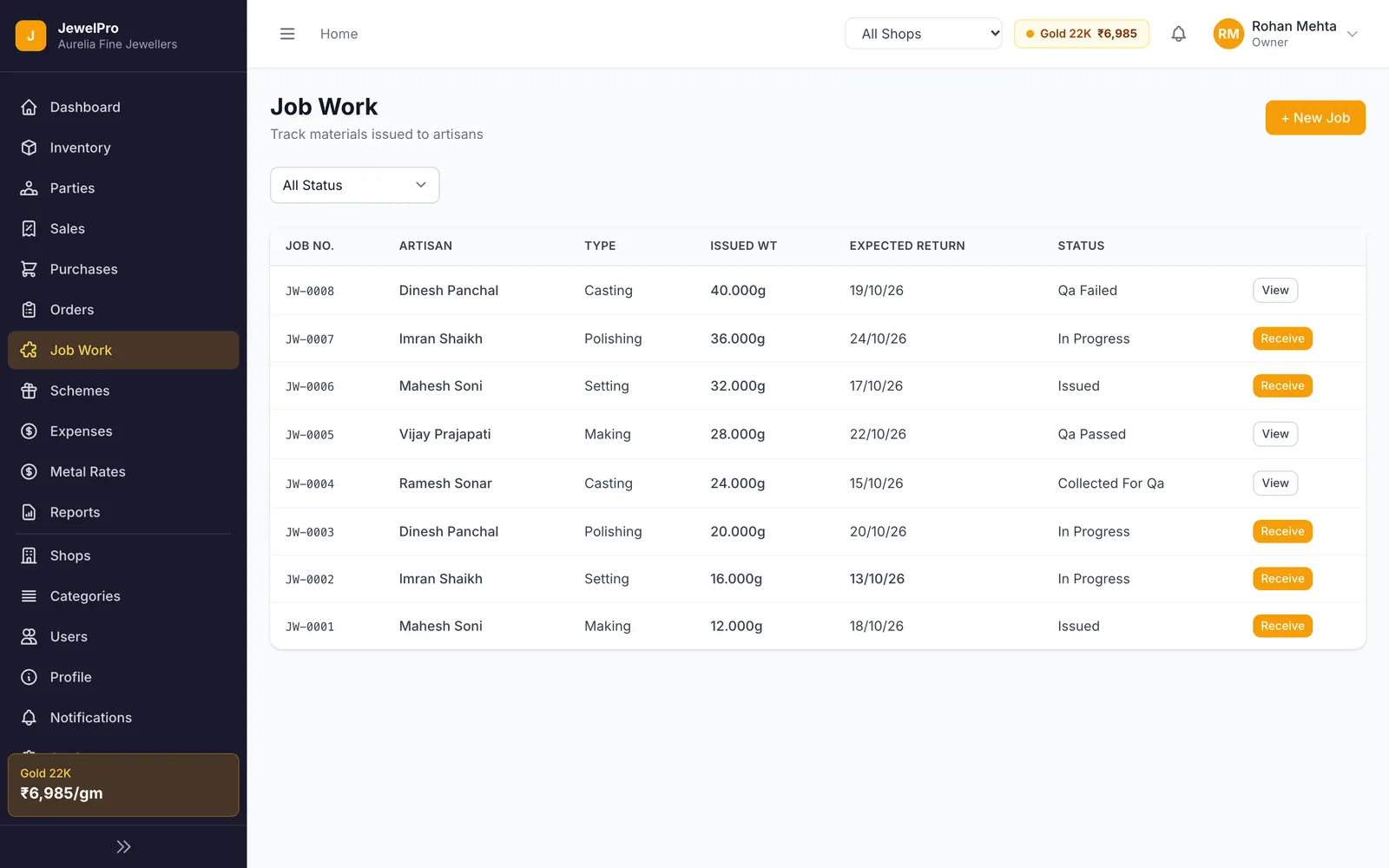Click the 'Qa Failed' status text

click(x=1087, y=291)
